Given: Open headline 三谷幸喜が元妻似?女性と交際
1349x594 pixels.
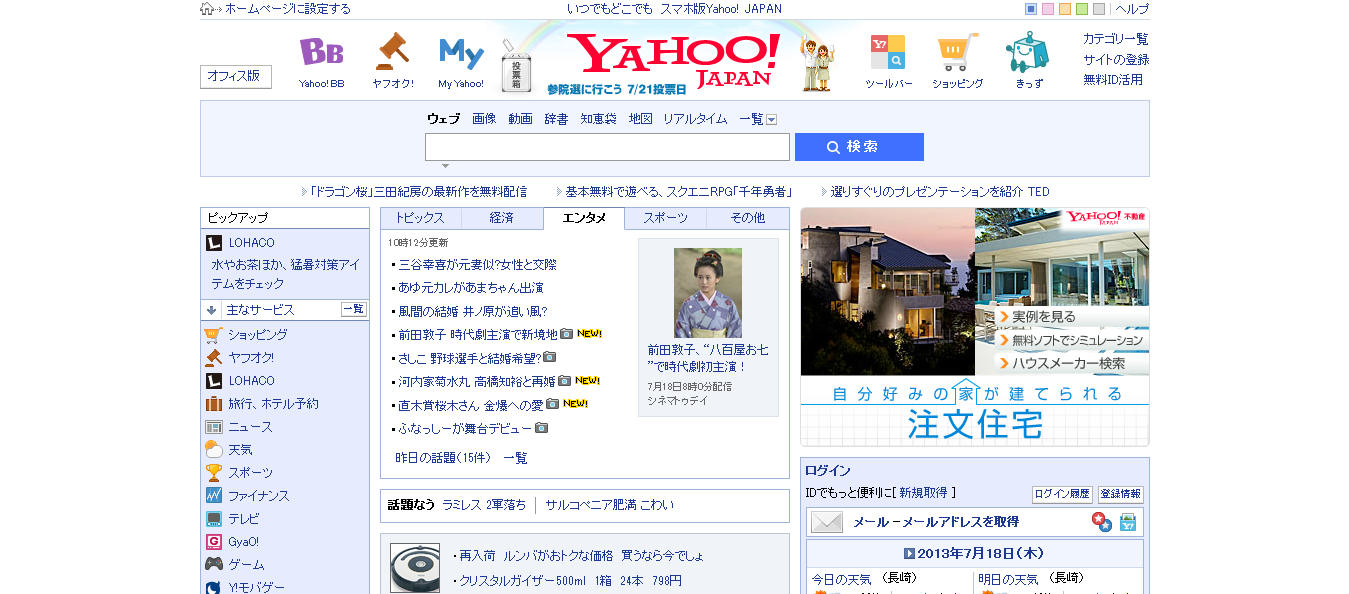Looking at the screenshot, I should tap(478, 265).
